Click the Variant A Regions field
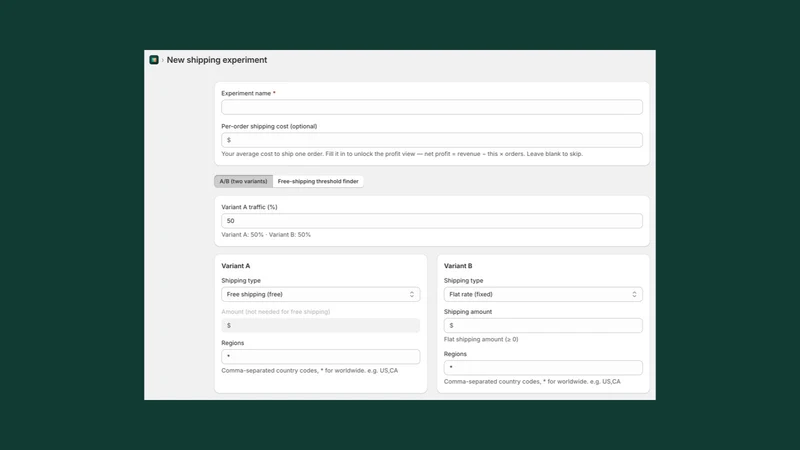This screenshot has width=800, height=450. click(x=320, y=357)
